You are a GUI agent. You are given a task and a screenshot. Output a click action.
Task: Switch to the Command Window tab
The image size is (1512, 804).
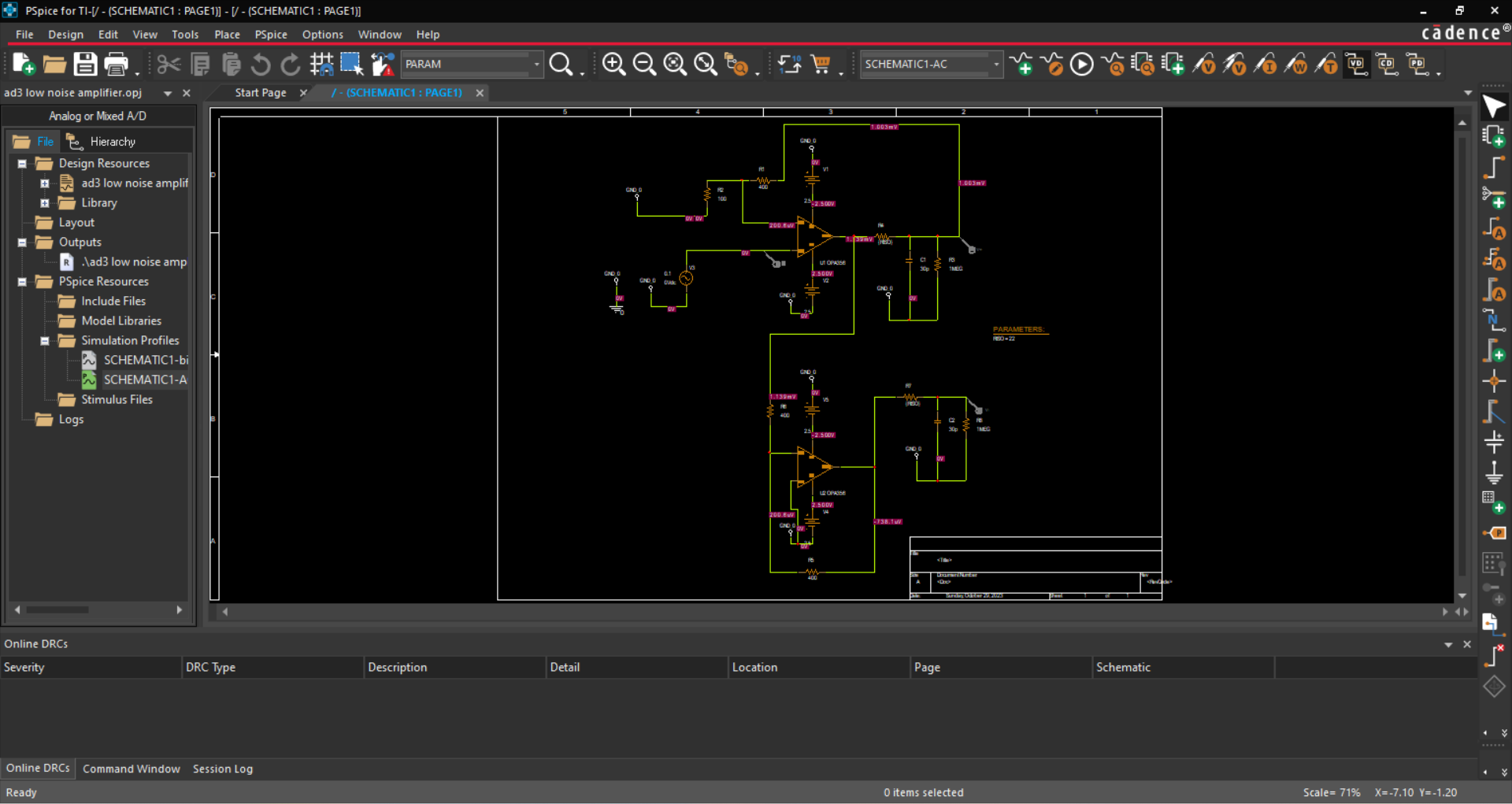[x=131, y=769]
